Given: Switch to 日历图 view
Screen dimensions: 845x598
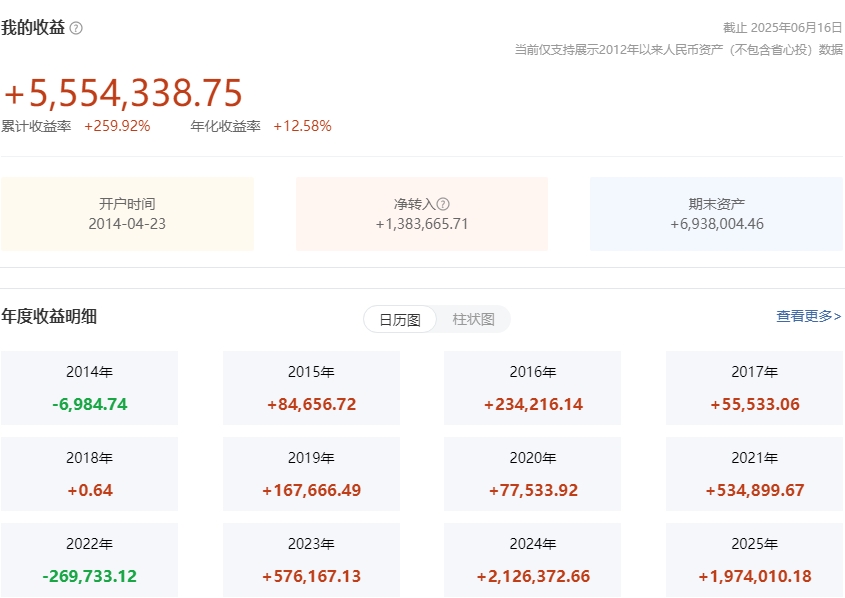Looking at the screenshot, I should click(400, 320).
